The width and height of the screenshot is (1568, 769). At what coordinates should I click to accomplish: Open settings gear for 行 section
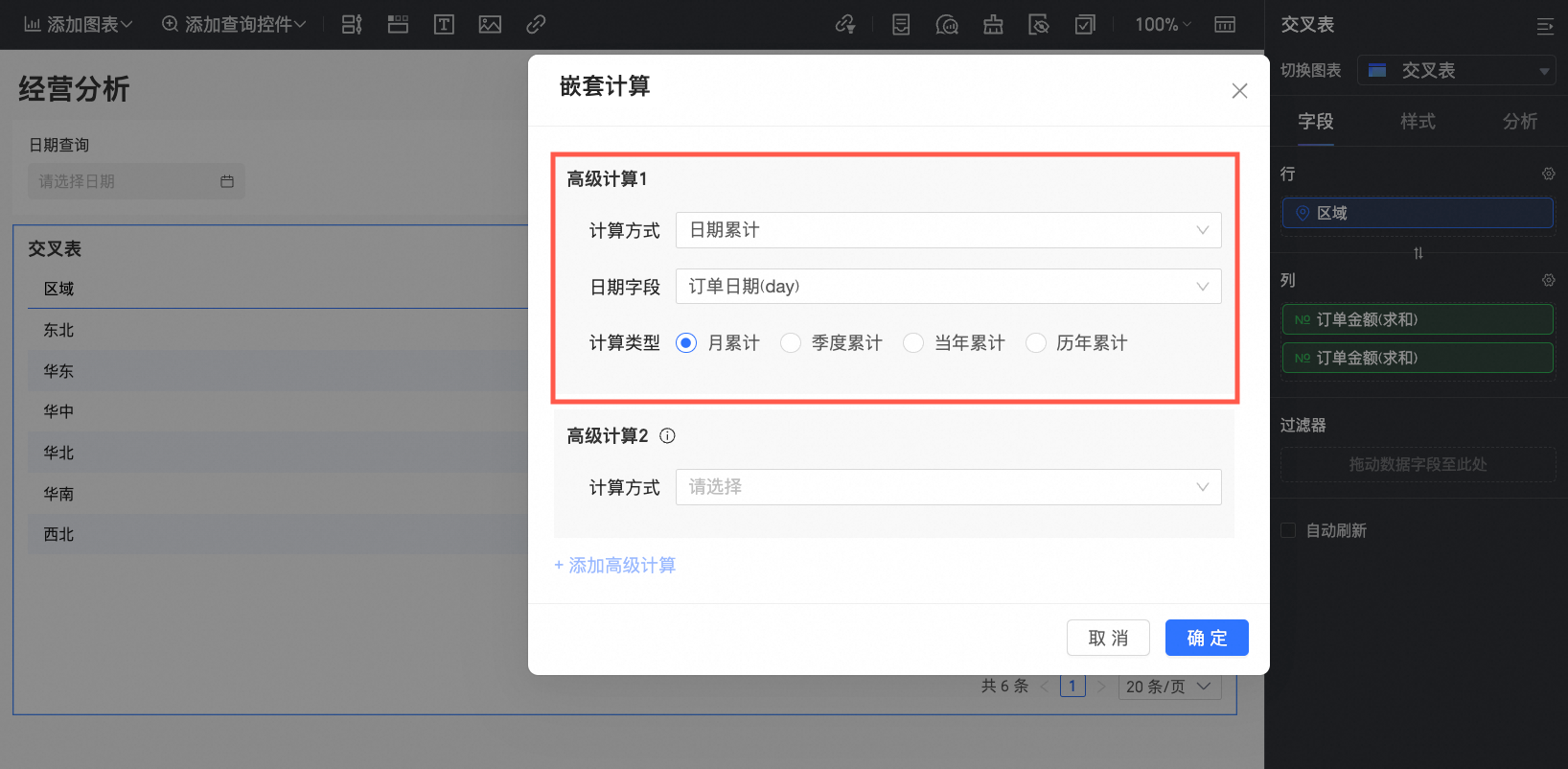coord(1548,174)
